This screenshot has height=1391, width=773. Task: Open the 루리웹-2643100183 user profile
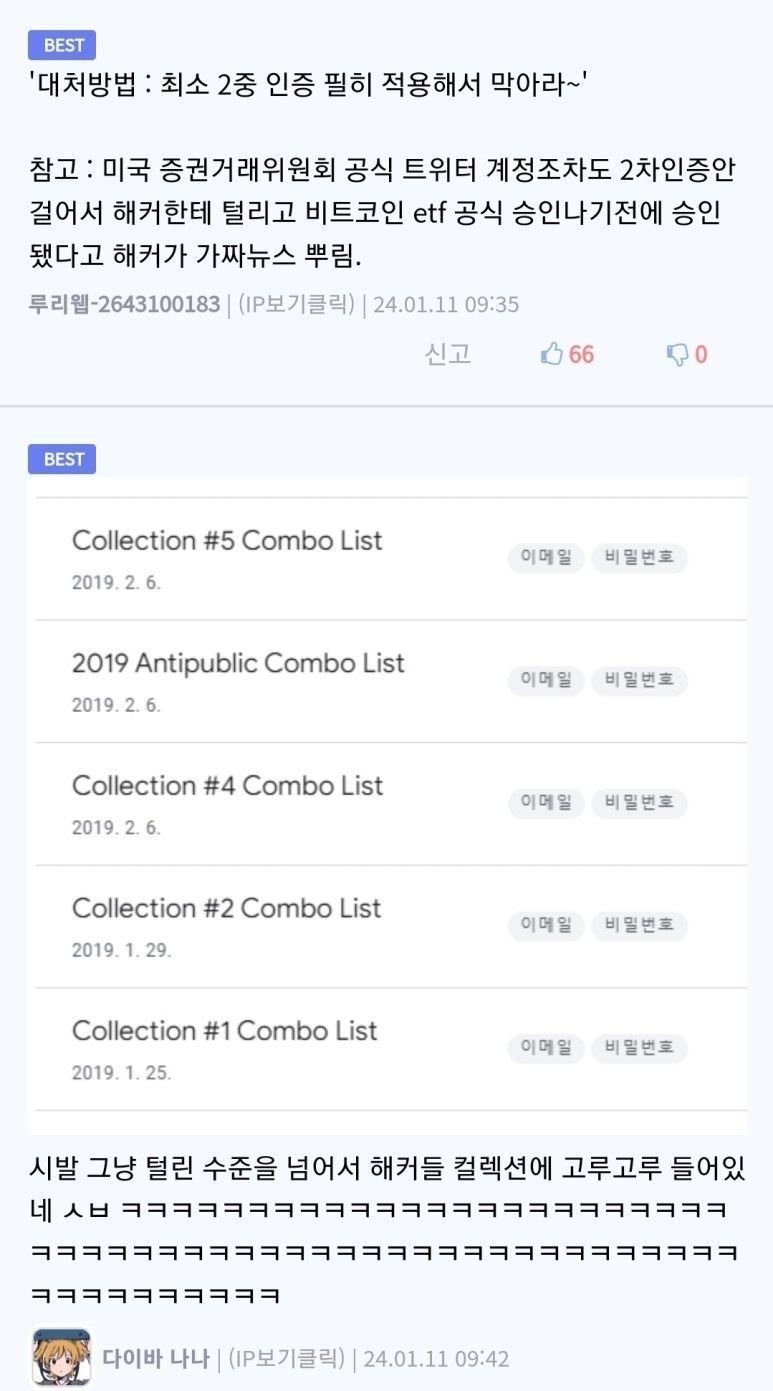click(125, 304)
